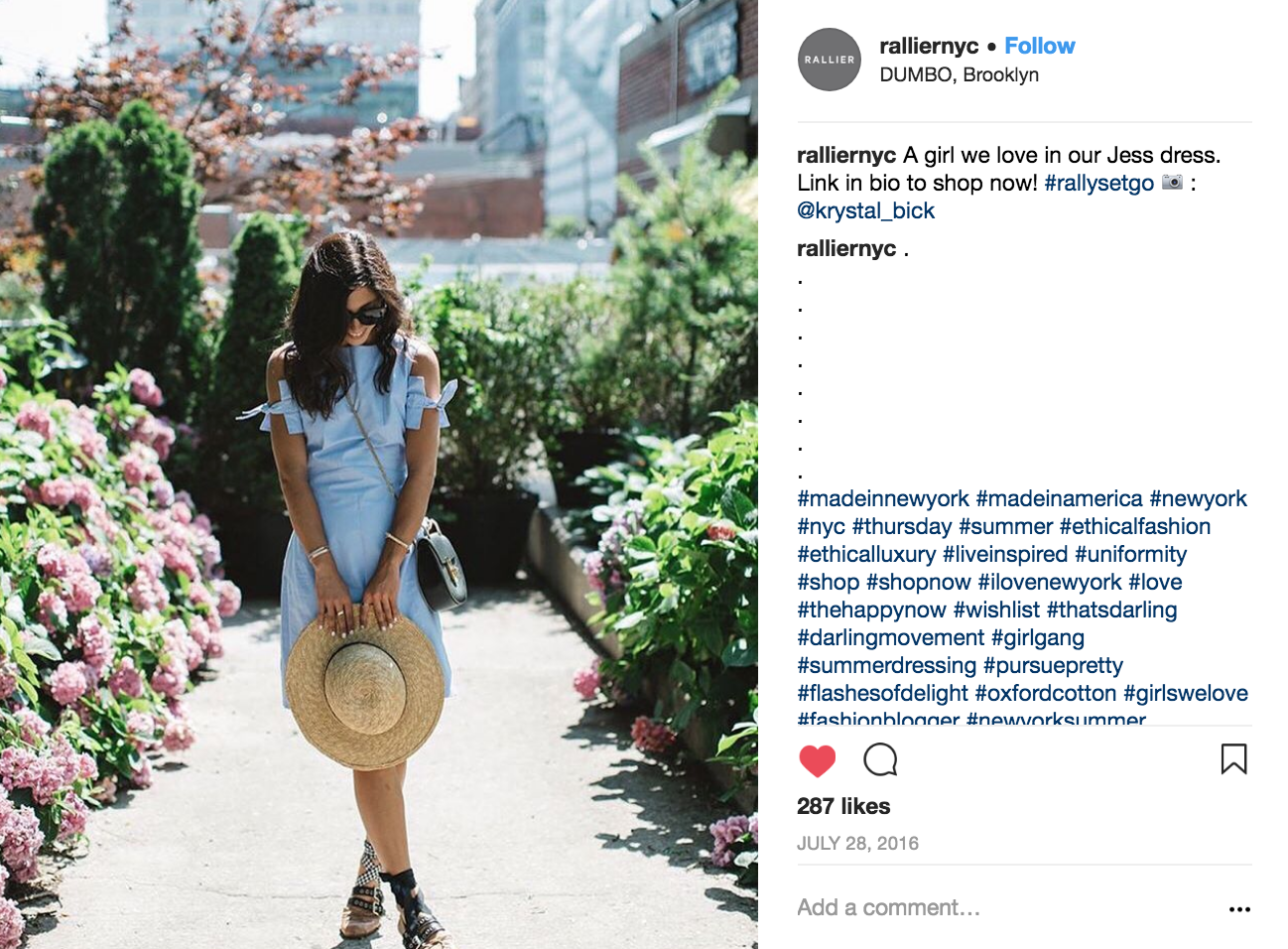Open the July 28, 2016 timestamp

857,843
